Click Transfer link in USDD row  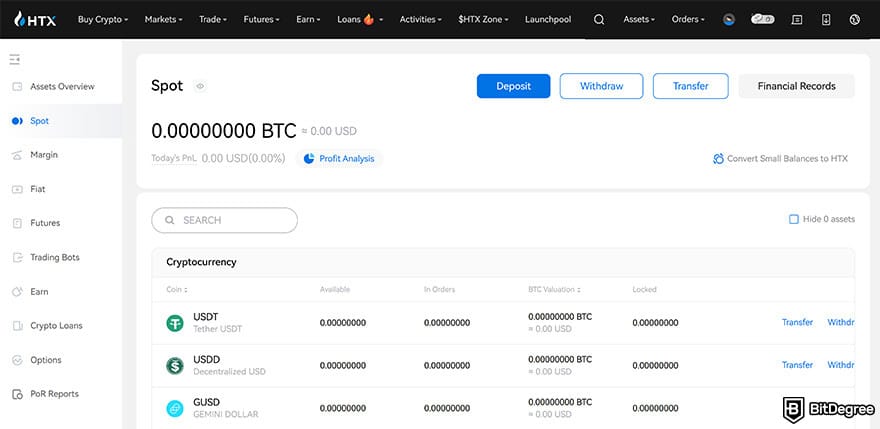(x=798, y=365)
